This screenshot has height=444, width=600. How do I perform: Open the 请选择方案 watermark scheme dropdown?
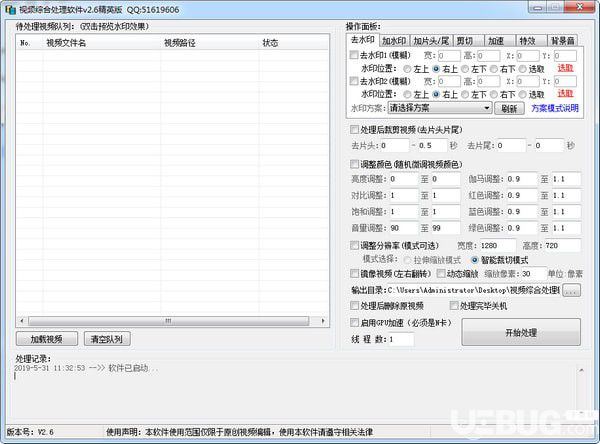tap(439, 108)
